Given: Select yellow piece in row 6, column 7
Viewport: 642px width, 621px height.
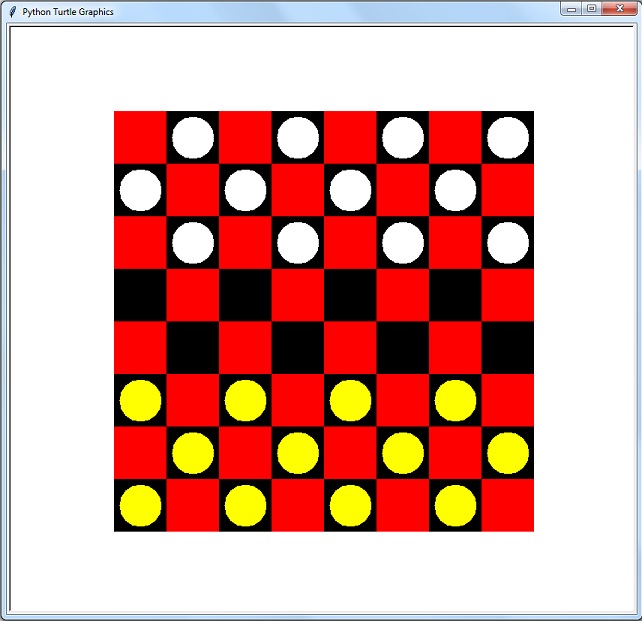Looking at the screenshot, I should click(x=455, y=400).
